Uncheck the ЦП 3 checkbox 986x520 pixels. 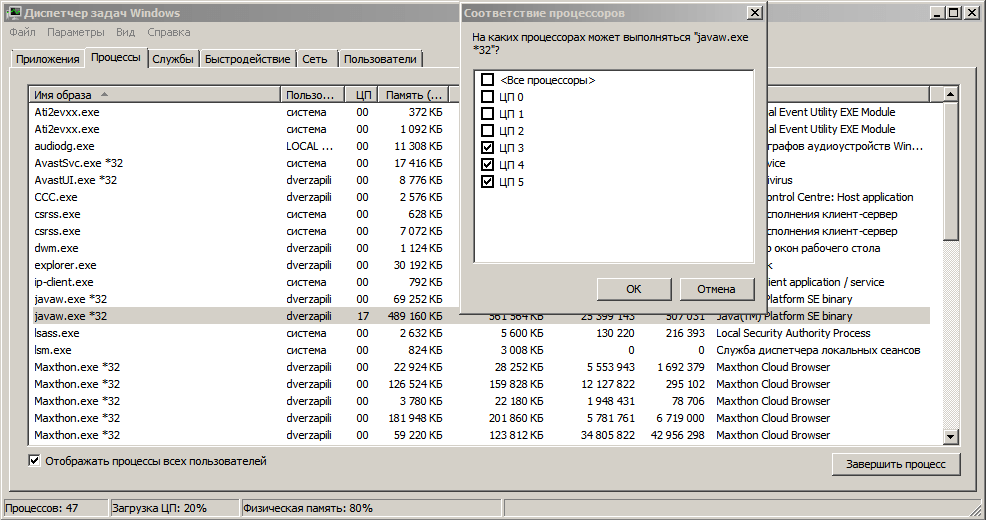pos(488,148)
